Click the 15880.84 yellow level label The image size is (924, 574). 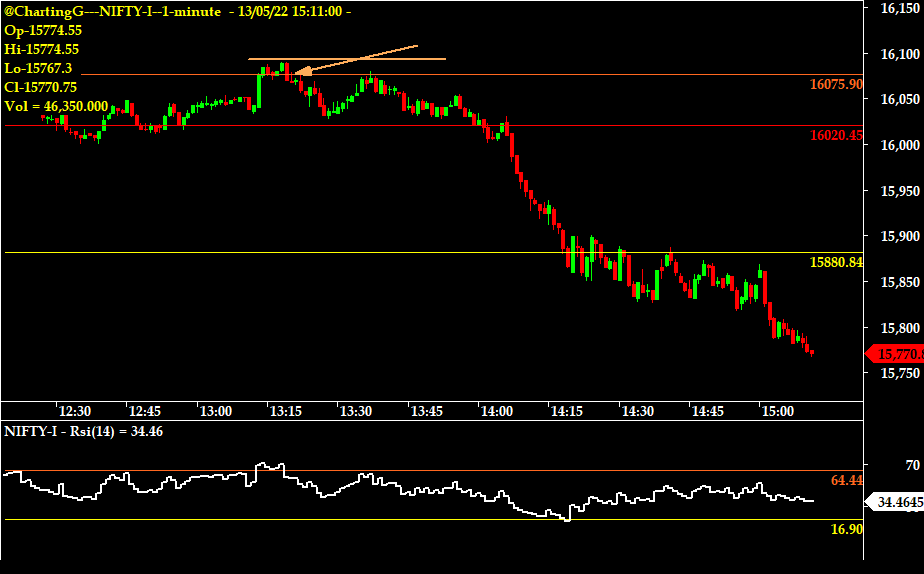[x=836, y=262]
